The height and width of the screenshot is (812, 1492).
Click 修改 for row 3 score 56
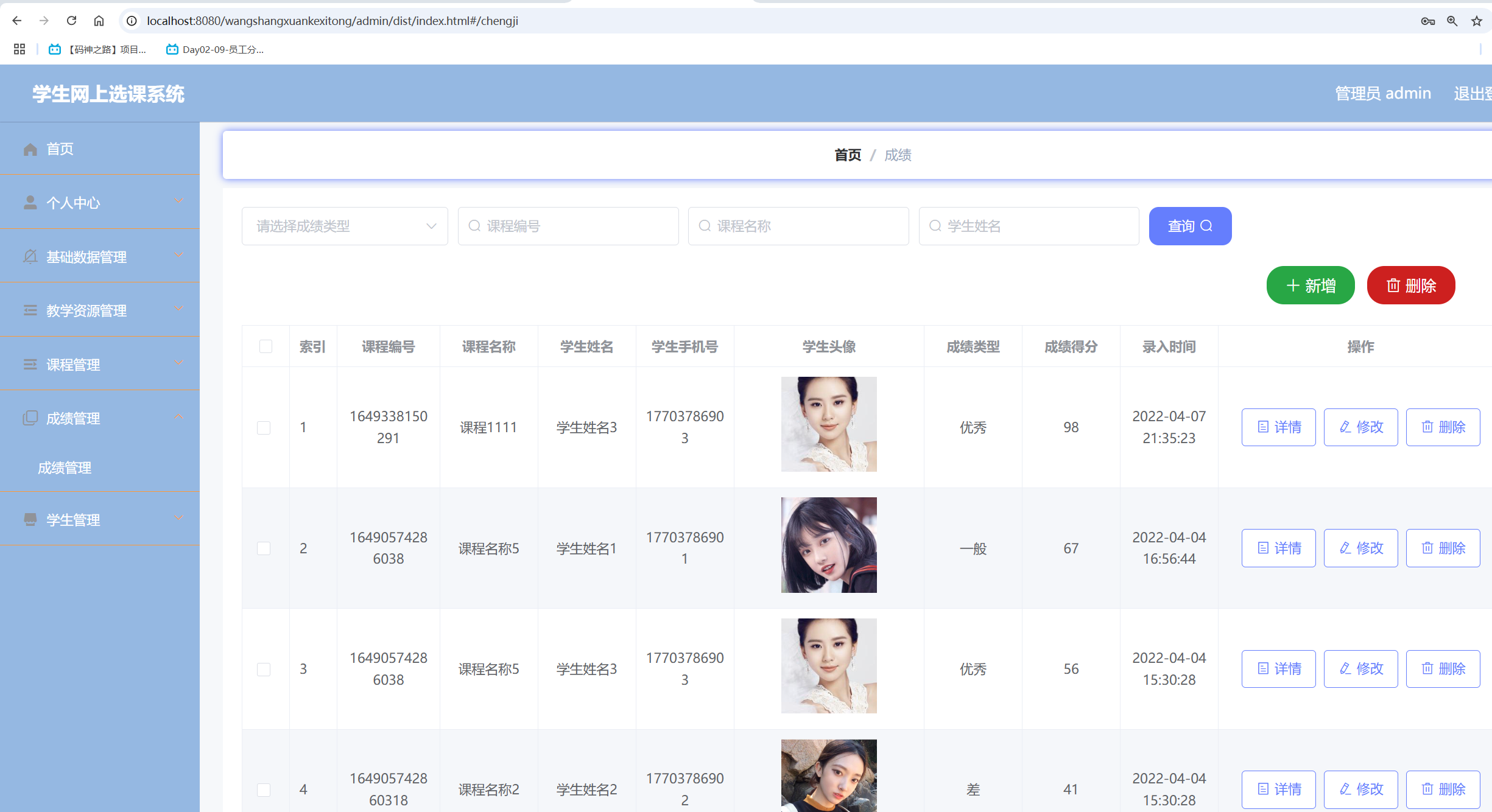[x=1361, y=669]
